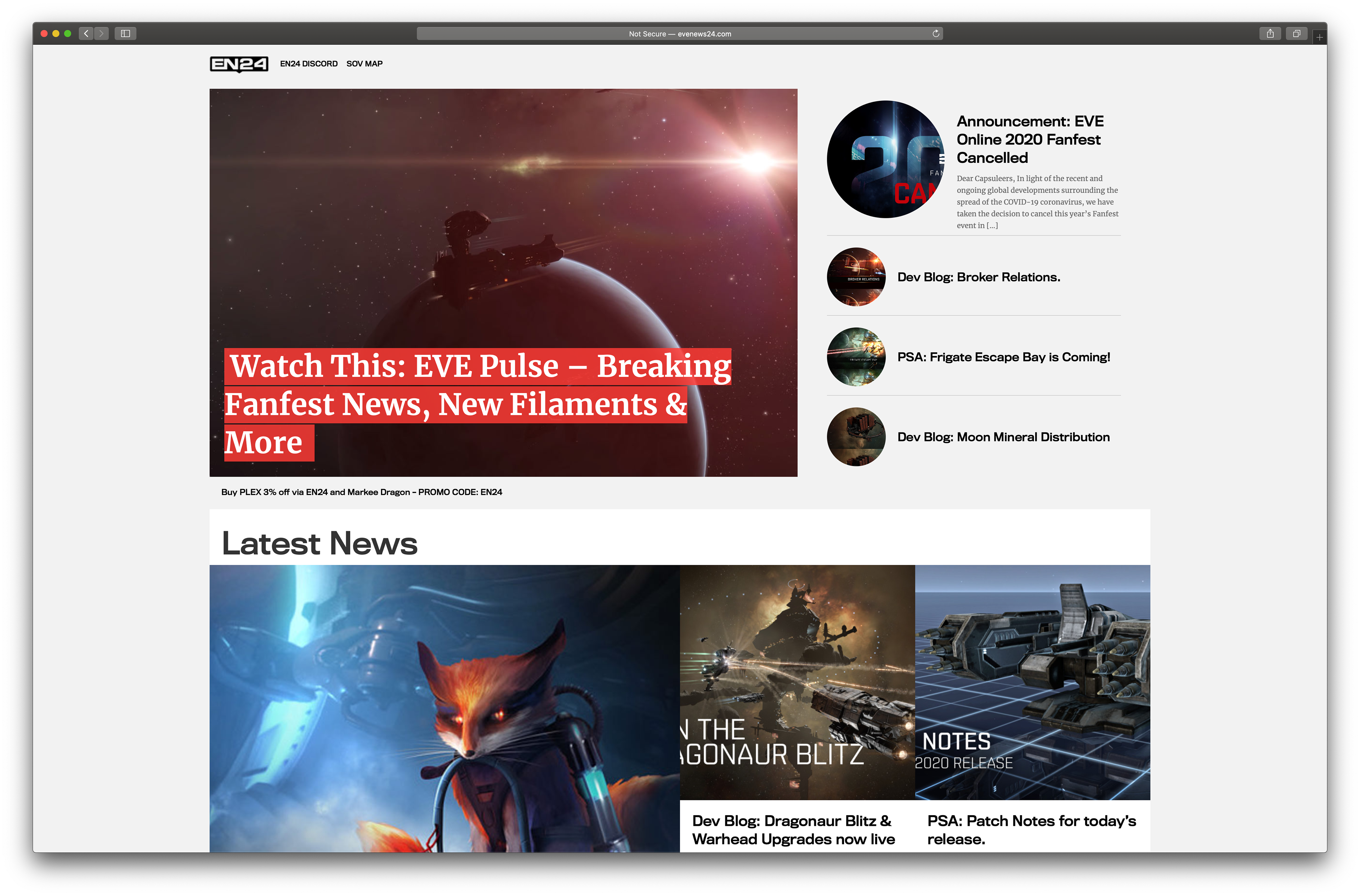This screenshot has width=1360, height=896.
Task: Open Dev Blog: Broker Relations article
Action: [x=978, y=277]
